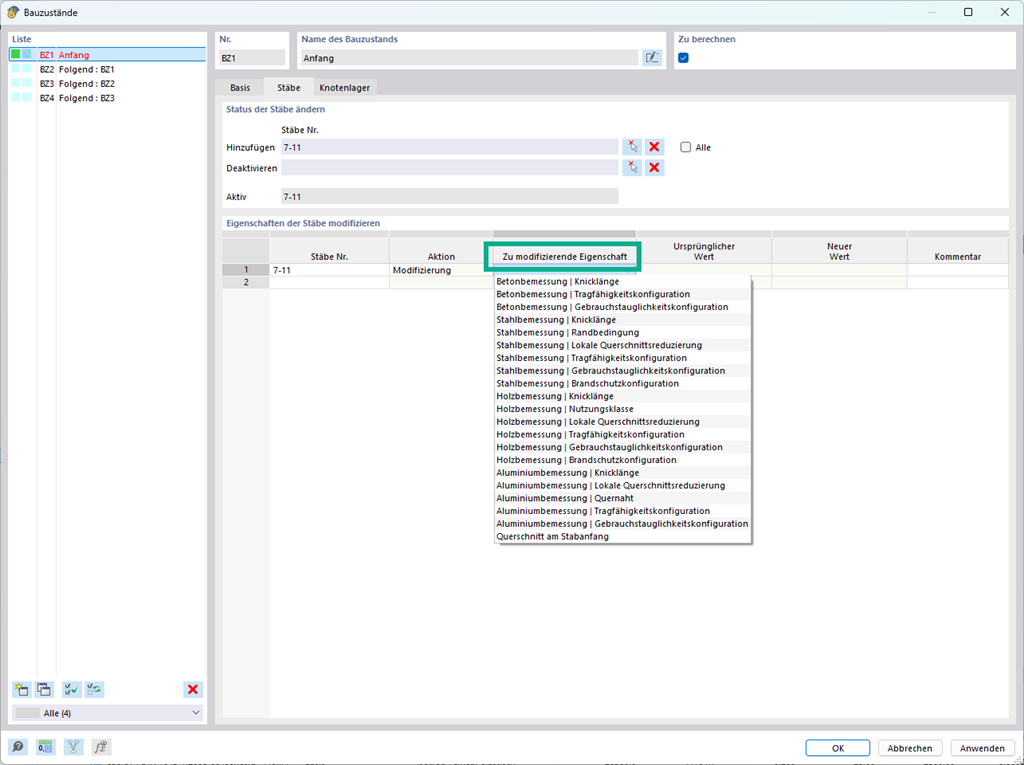The image size is (1024, 765).
Task: Click the Neuer Wert column header
Action: click(839, 252)
